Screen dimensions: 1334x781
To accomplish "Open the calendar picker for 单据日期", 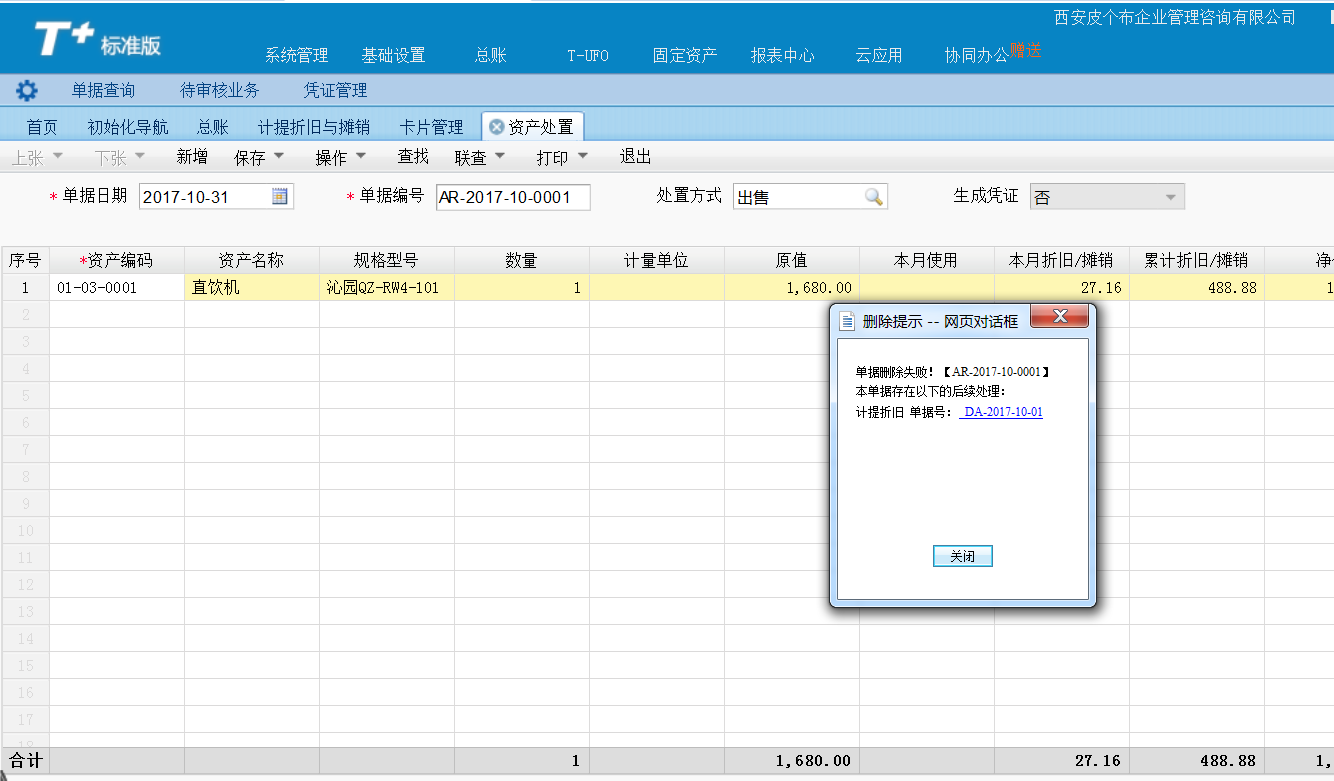I will tap(282, 196).
